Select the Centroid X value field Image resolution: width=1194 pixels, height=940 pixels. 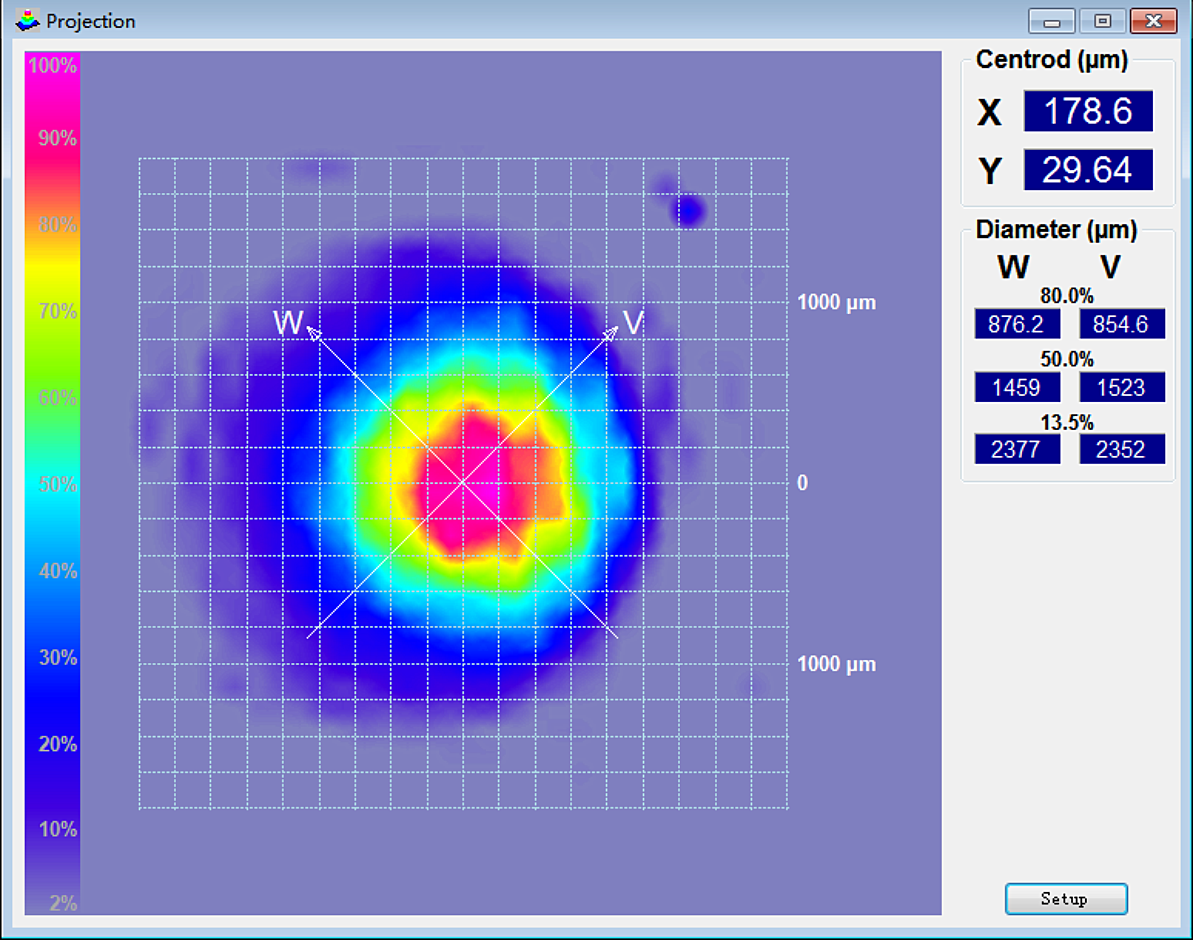[1088, 111]
